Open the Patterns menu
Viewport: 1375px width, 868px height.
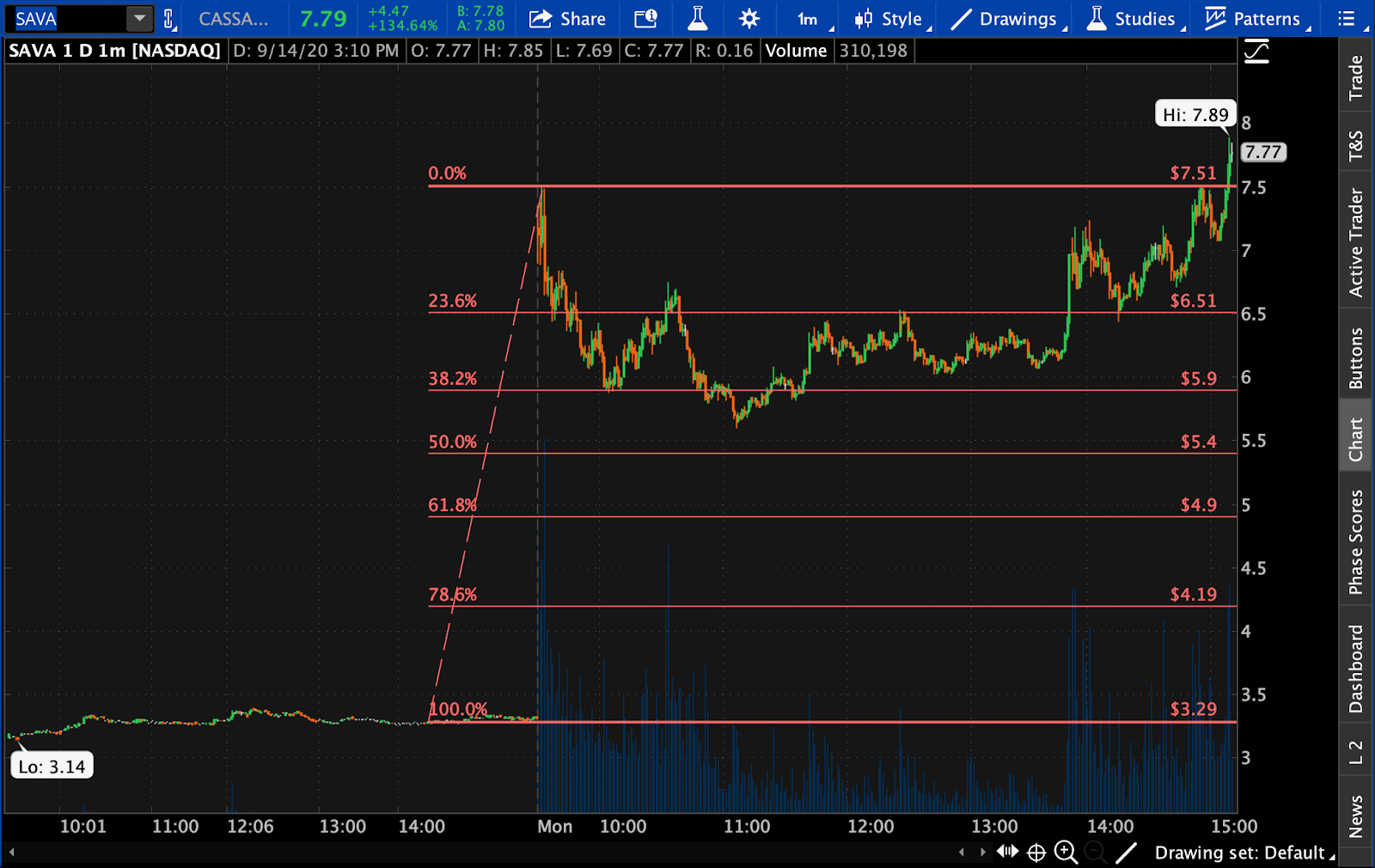1256,19
